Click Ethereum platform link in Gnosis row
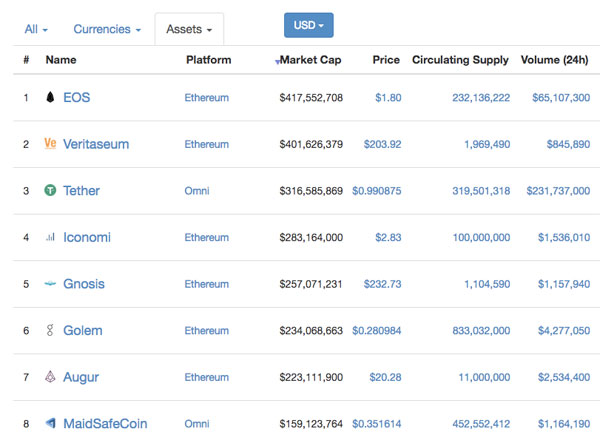 point(207,284)
